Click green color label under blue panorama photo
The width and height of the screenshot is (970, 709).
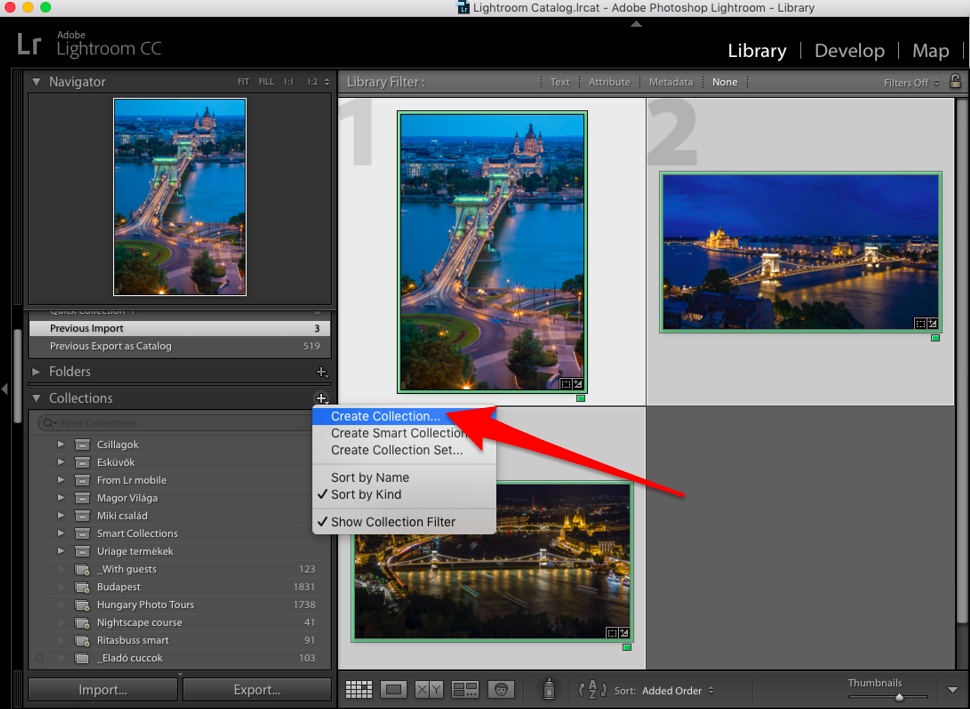[x=935, y=338]
